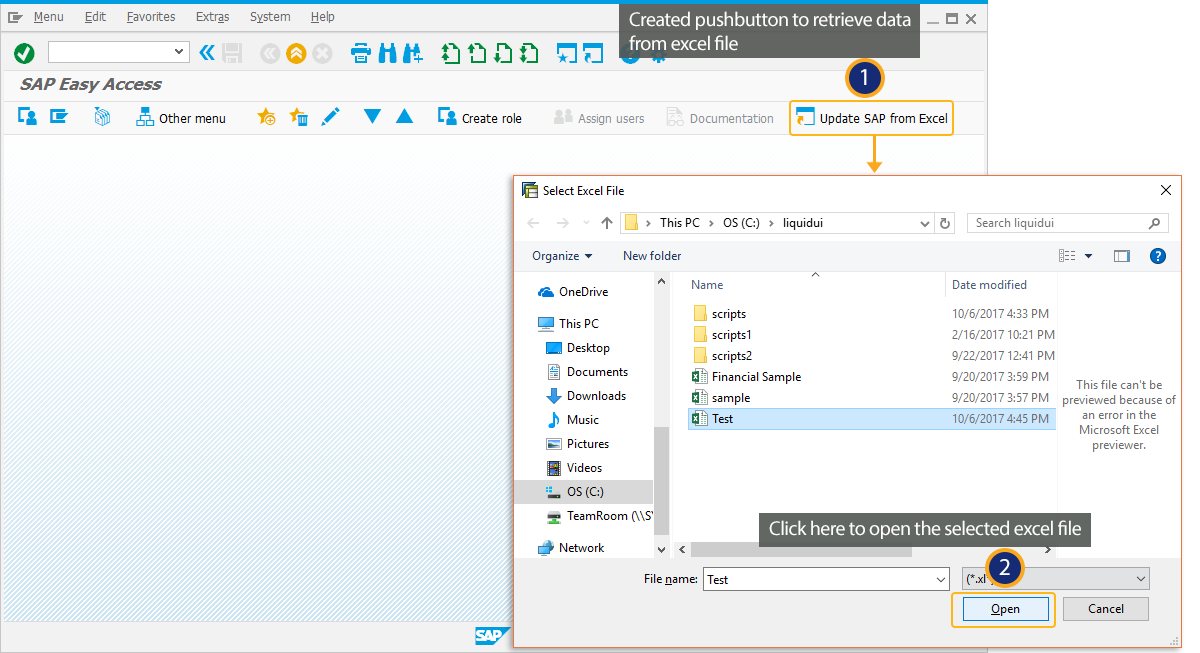Click the SAP menu icon in application toolbar
The height and width of the screenshot is (653, 1200).
(x=59, y=117)
